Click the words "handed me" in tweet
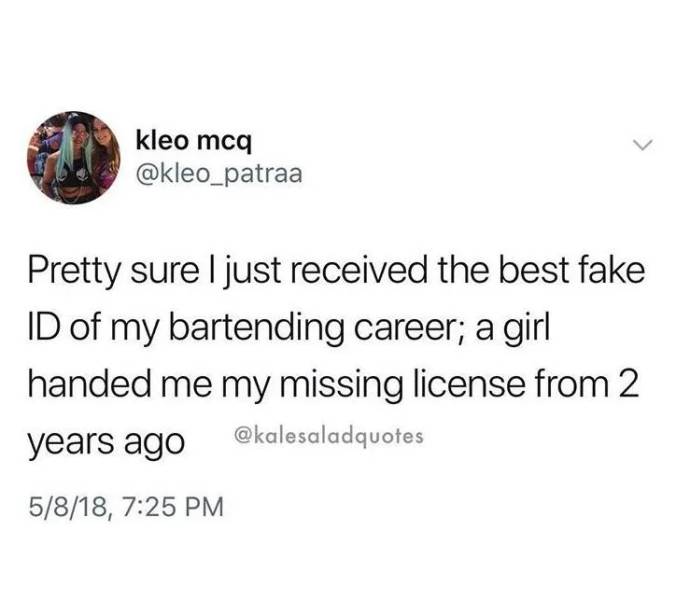 click(x=120, y=384)
